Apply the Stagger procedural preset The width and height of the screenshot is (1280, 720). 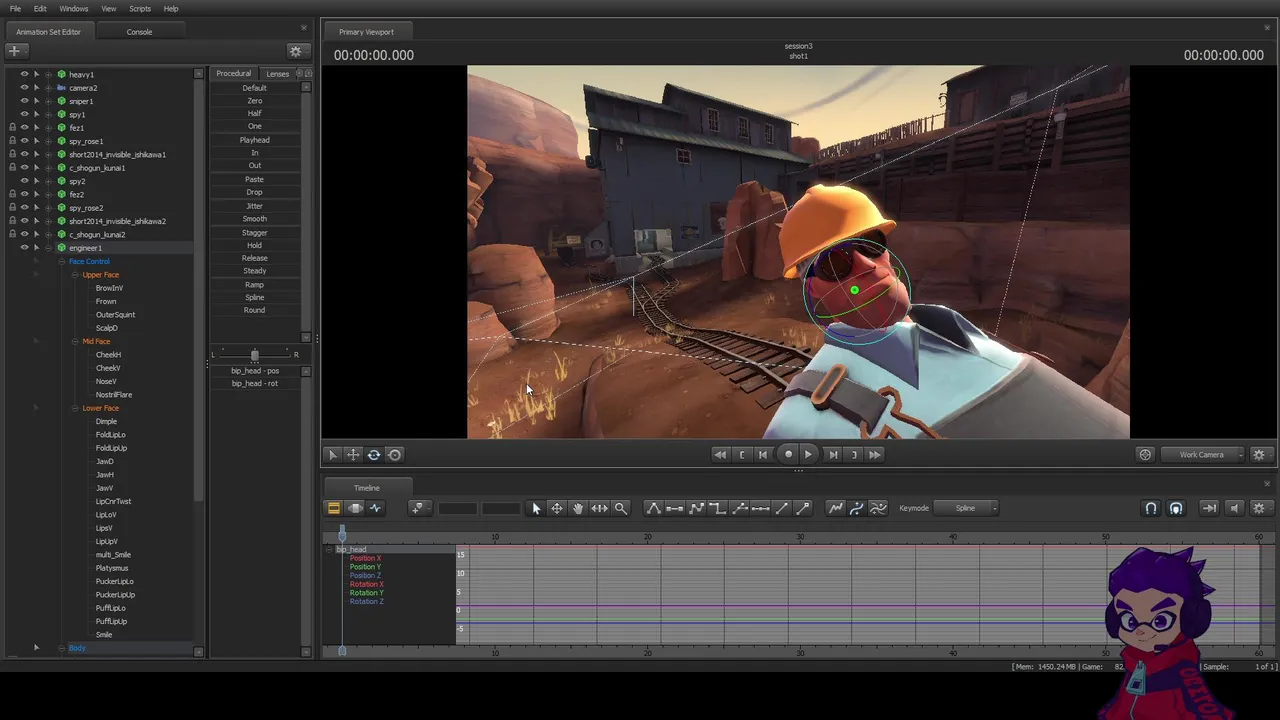click(255, 233)
